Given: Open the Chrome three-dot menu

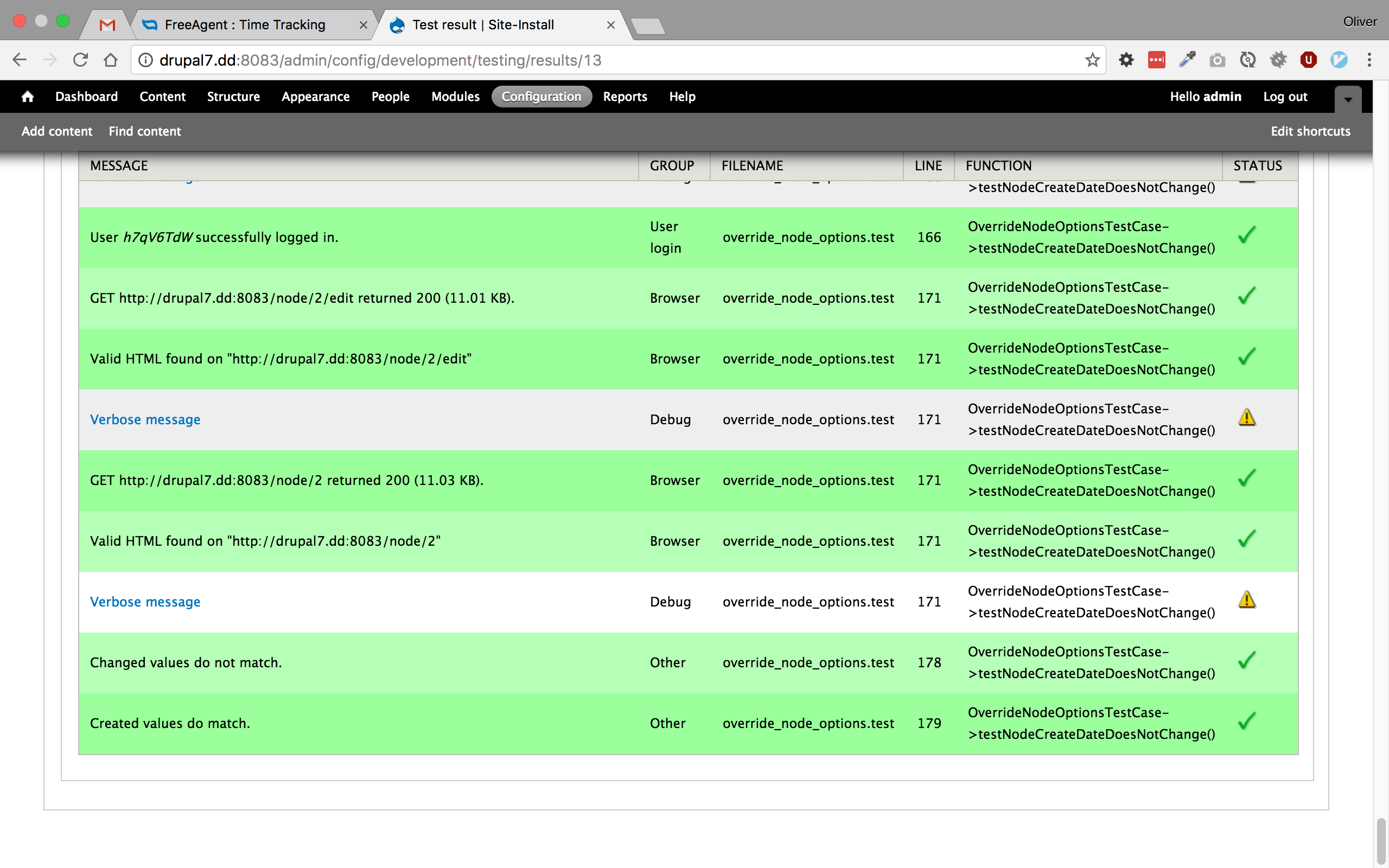Looking at the screenshot, I should 1369,60.
